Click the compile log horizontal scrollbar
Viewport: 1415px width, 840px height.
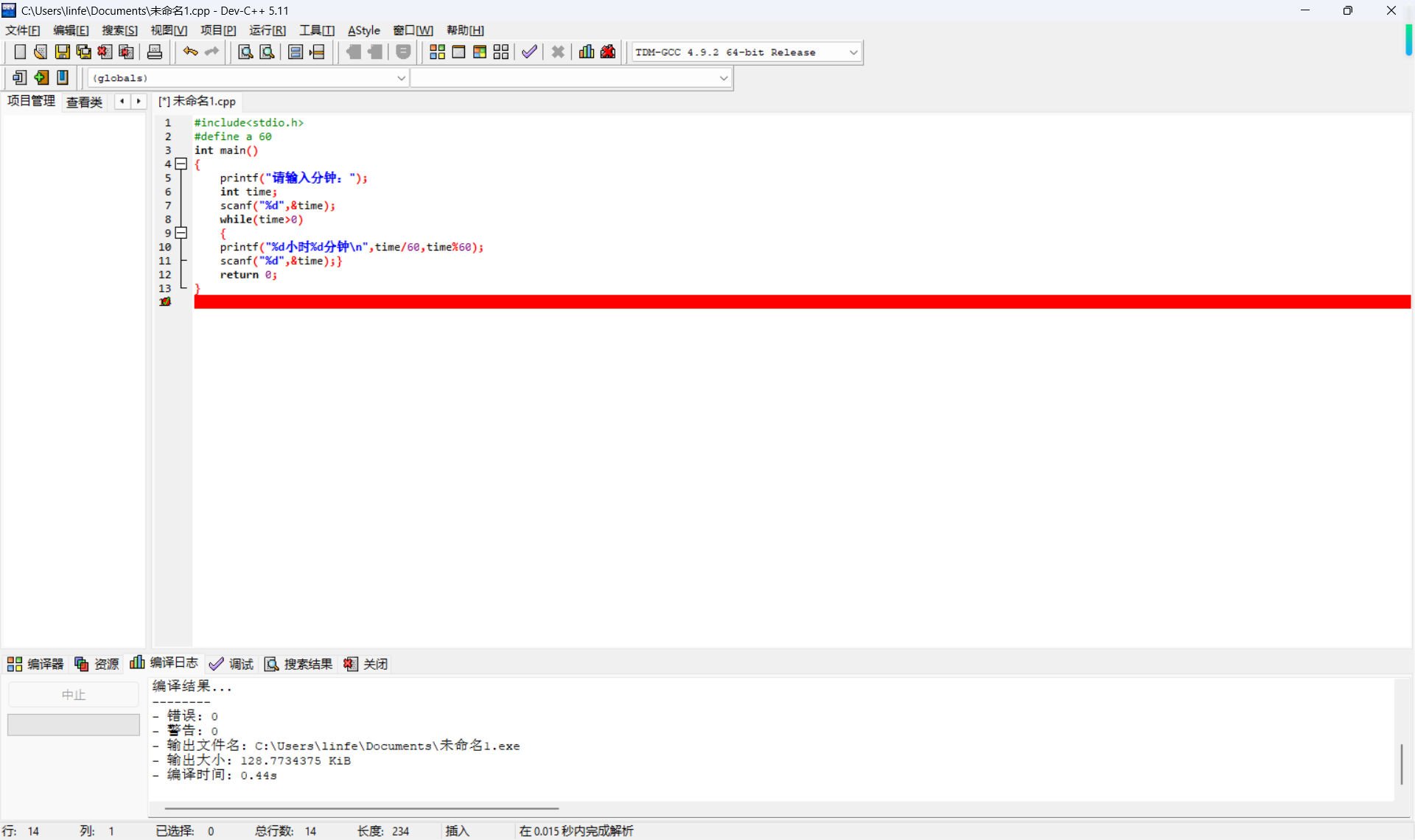tap(361, 808)
